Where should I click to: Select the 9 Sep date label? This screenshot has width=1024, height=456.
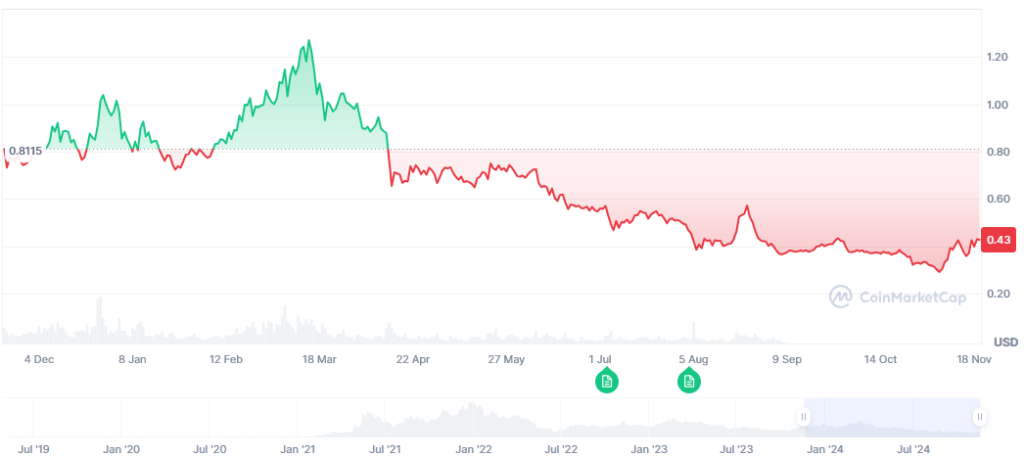(x=787, y=358)
